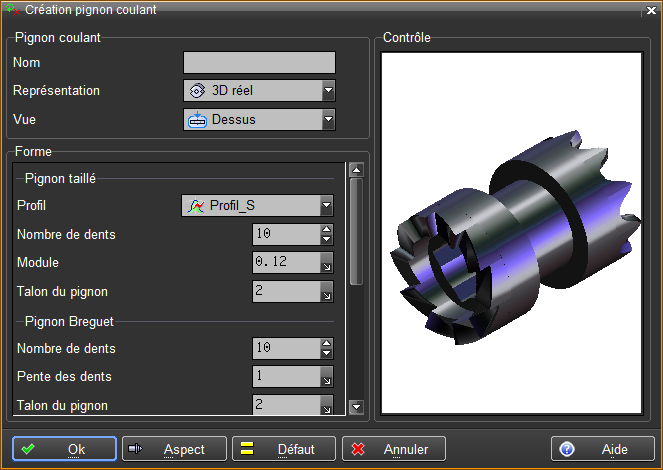Decrease Pignon taillé Nombre de dents

click(x=326, y=240)
